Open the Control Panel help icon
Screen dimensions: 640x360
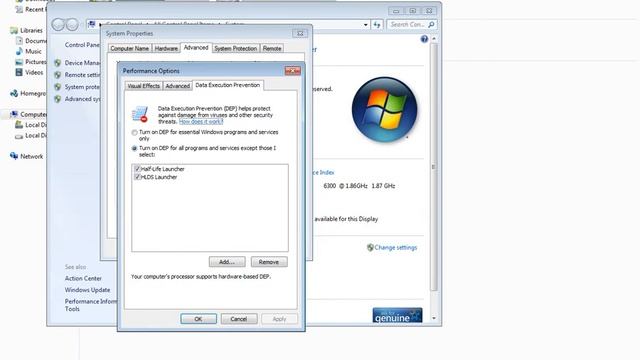pyautogui.click(x=424, y=39)
